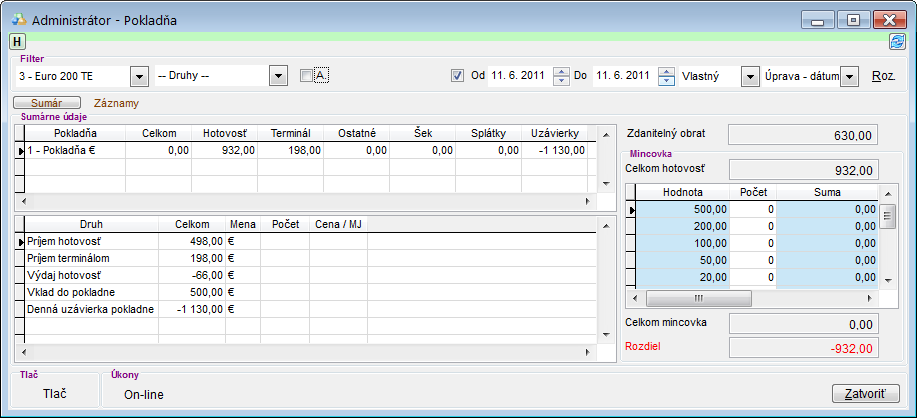The image size is (918, 419).
Task: Expand the '-- Druhy --' dropdown
Action: pyautogui.click(x=277, y=77)
